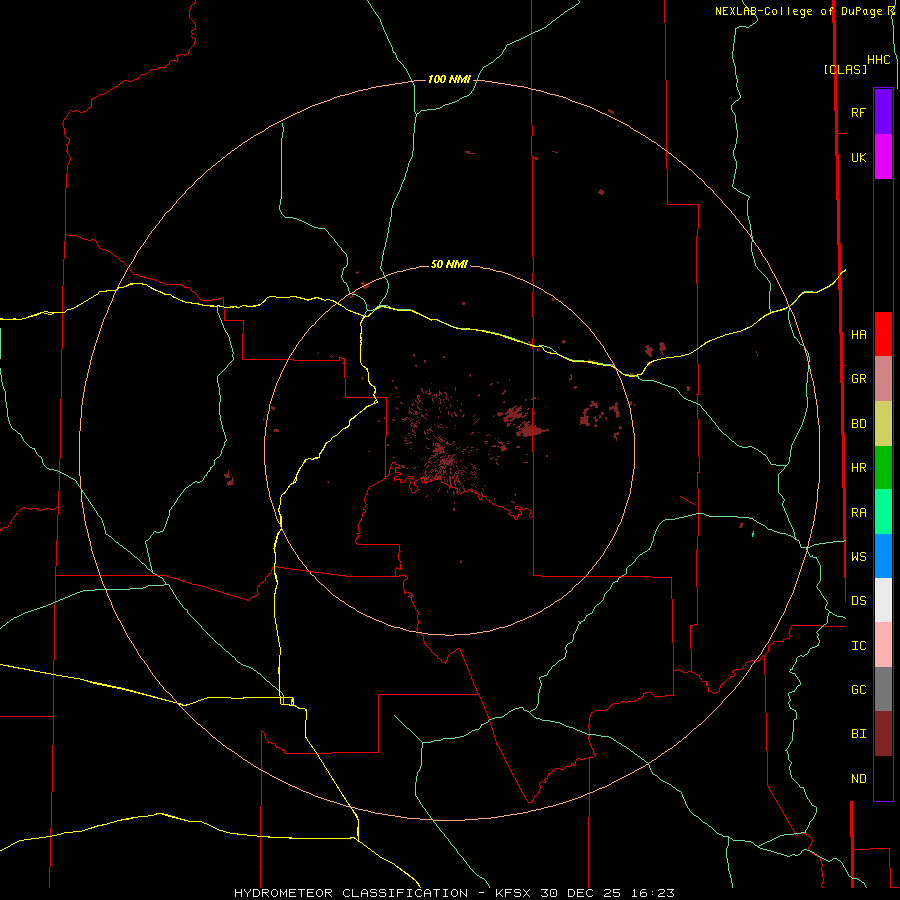This screenshot has height=900, width=900.
Task: Click the "WS" legend label
Action: pyautogui.click(x=858, y=557)
